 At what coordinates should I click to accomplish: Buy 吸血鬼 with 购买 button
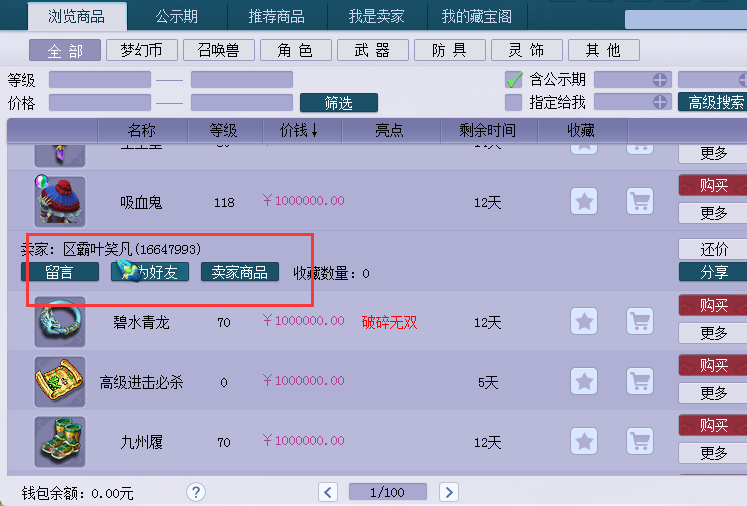click(x=713, y=185)
